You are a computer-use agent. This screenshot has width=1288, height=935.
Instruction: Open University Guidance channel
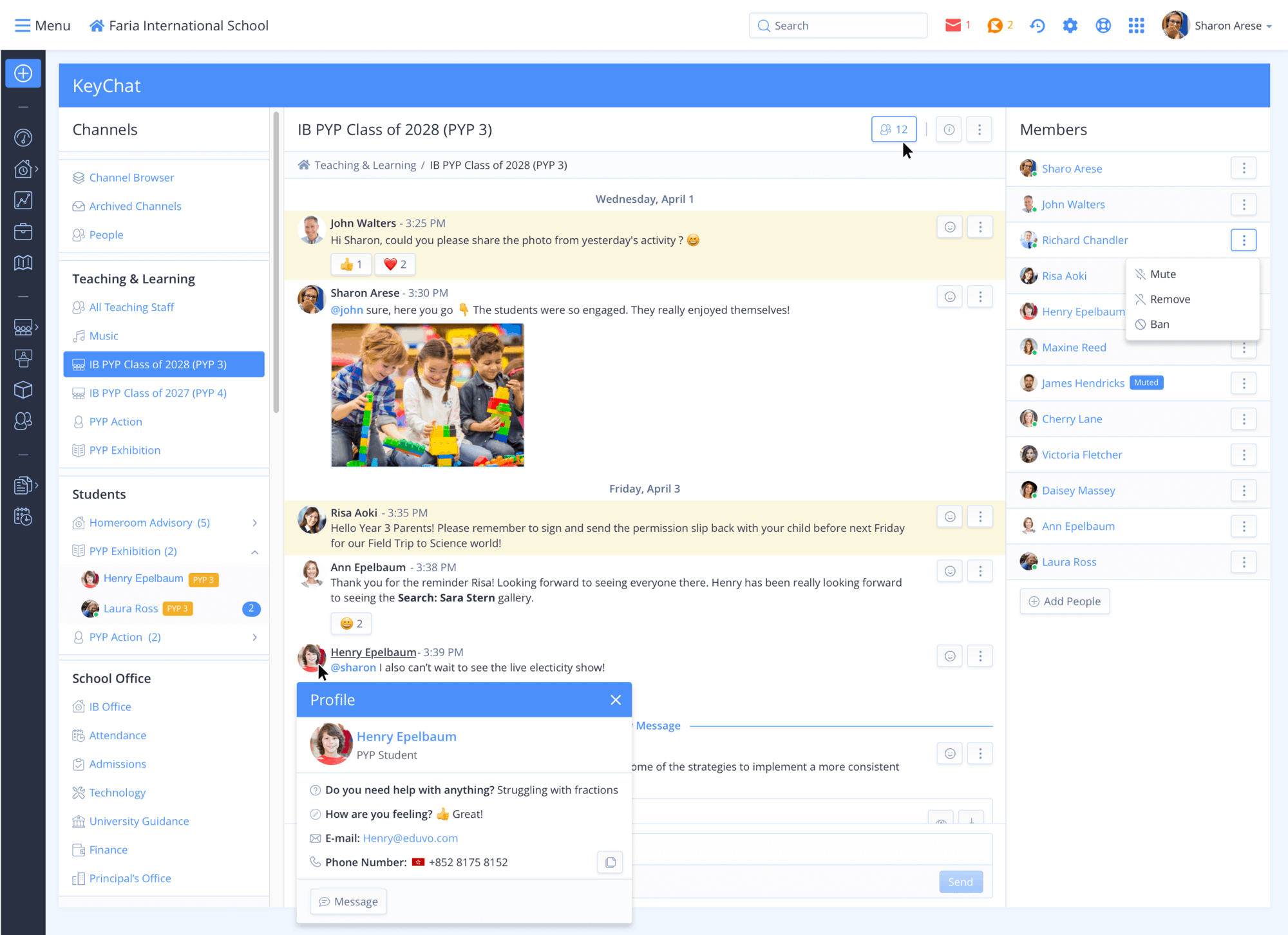(x=139, y=822)
